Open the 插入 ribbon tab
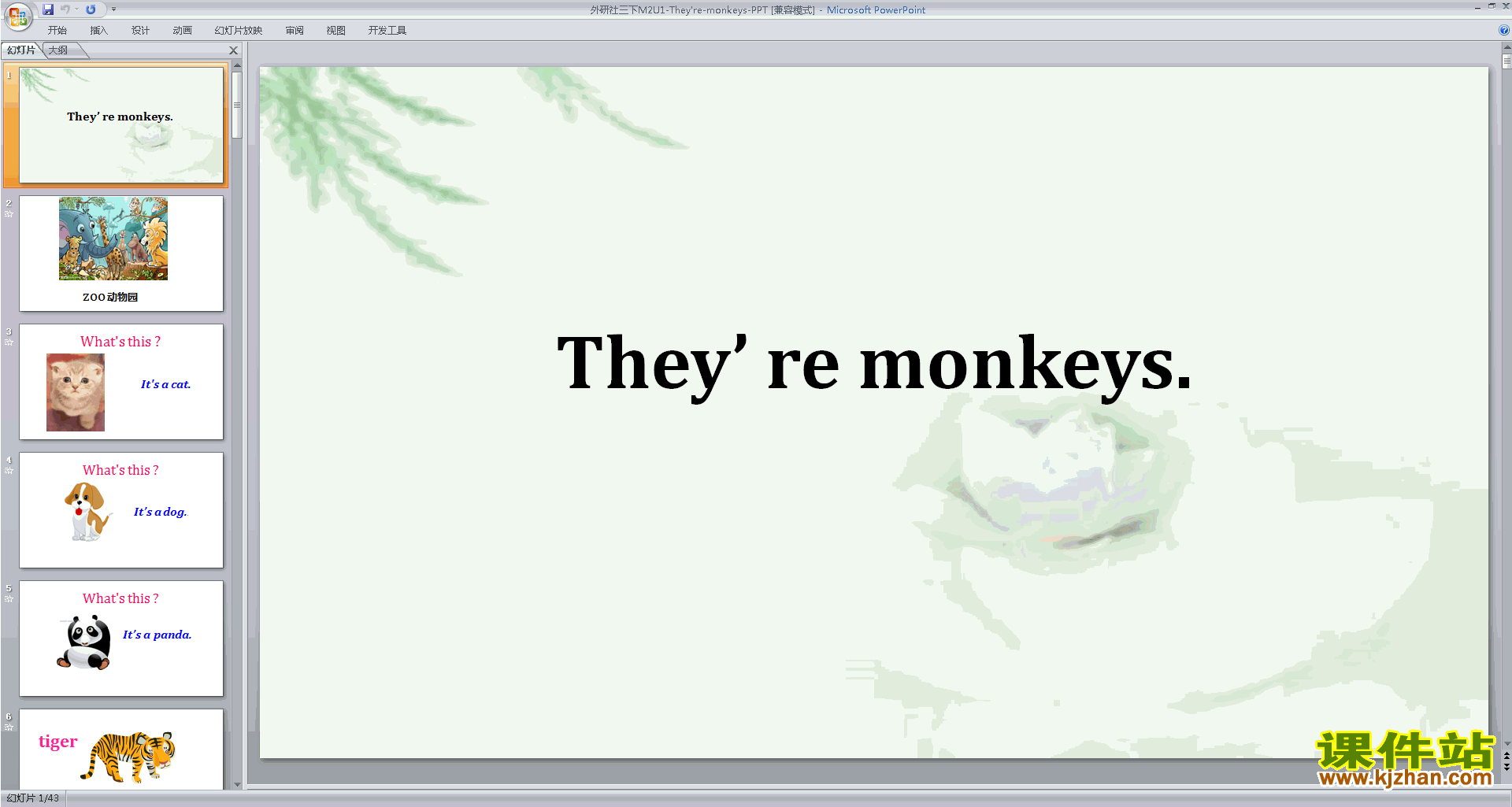The image size is (1512, 807). click(98, 31)
